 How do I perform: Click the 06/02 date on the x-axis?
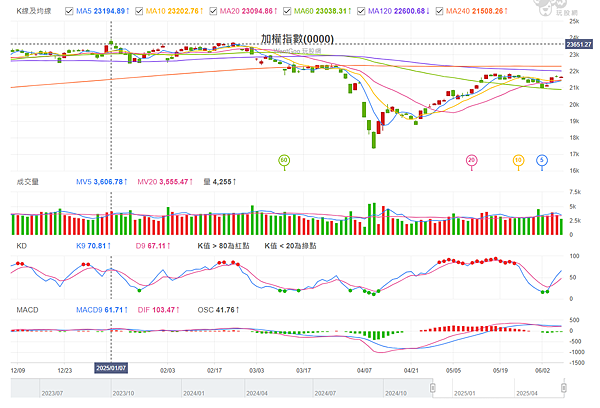pos(542,370)
